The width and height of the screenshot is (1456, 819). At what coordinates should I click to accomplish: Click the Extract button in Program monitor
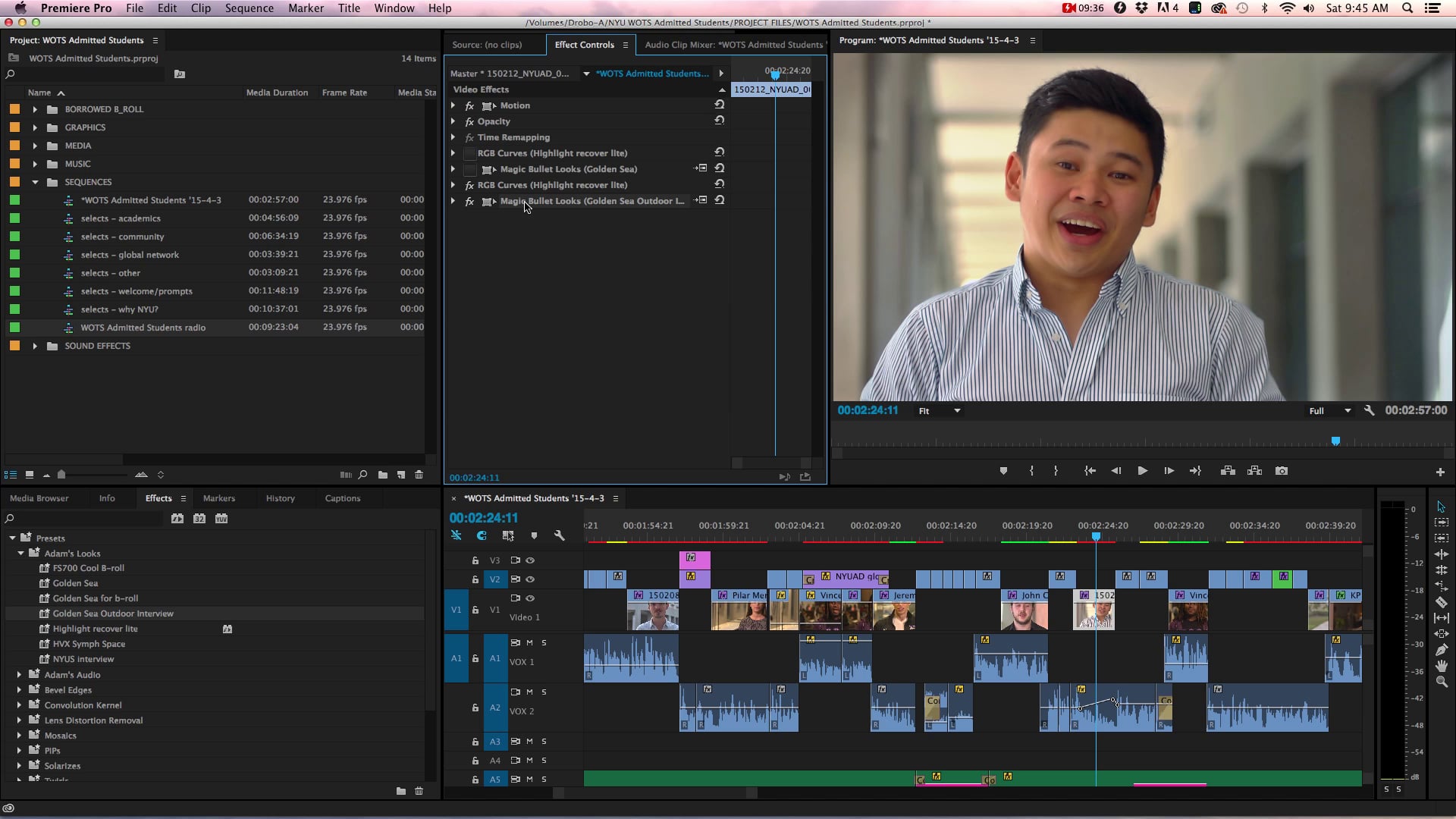click(1254, 471)
